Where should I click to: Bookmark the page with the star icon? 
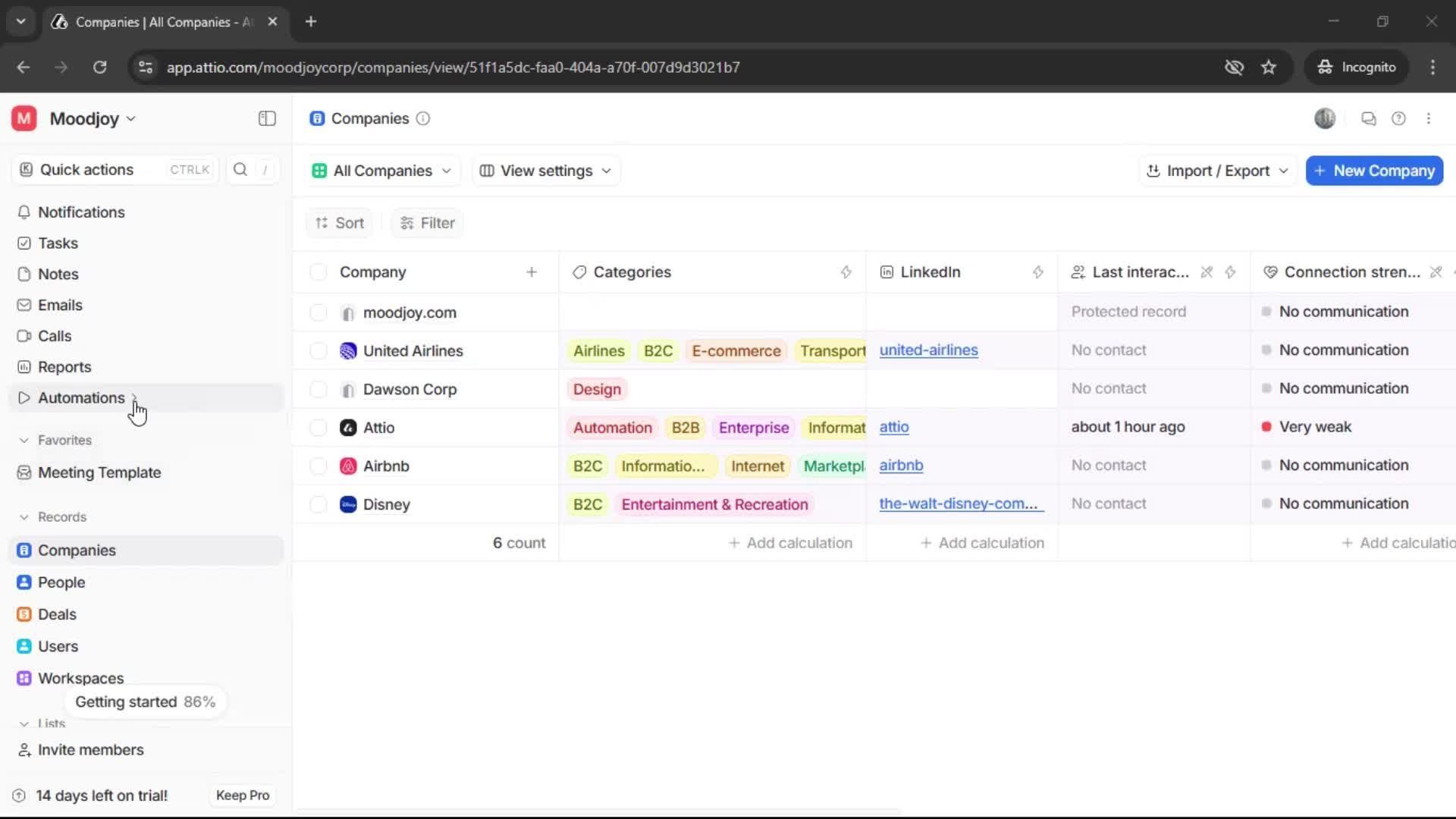1269,67
